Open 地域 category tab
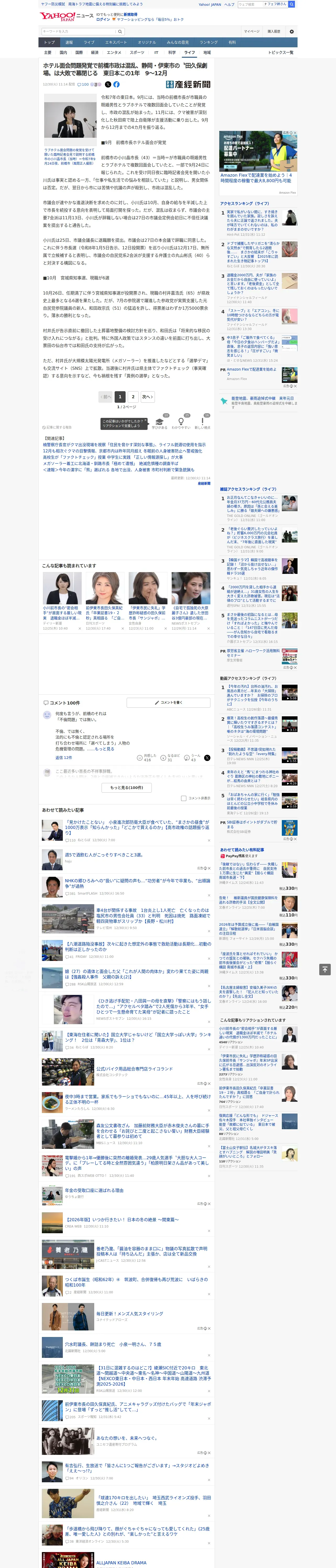The height and width of the screenshot is (1568, 336). tap(207, 52)
